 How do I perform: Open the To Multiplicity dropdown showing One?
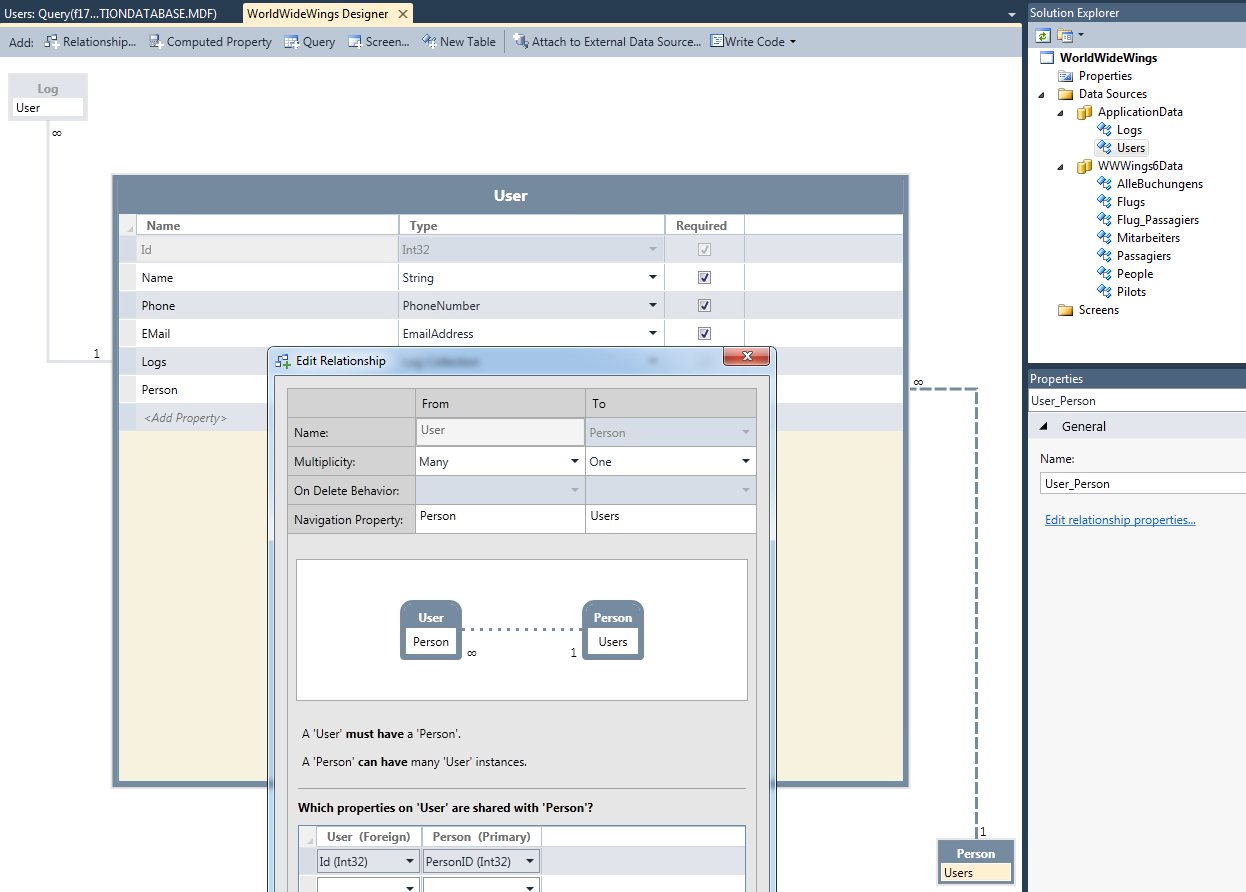pyautogui.click(x=745, y=462)
